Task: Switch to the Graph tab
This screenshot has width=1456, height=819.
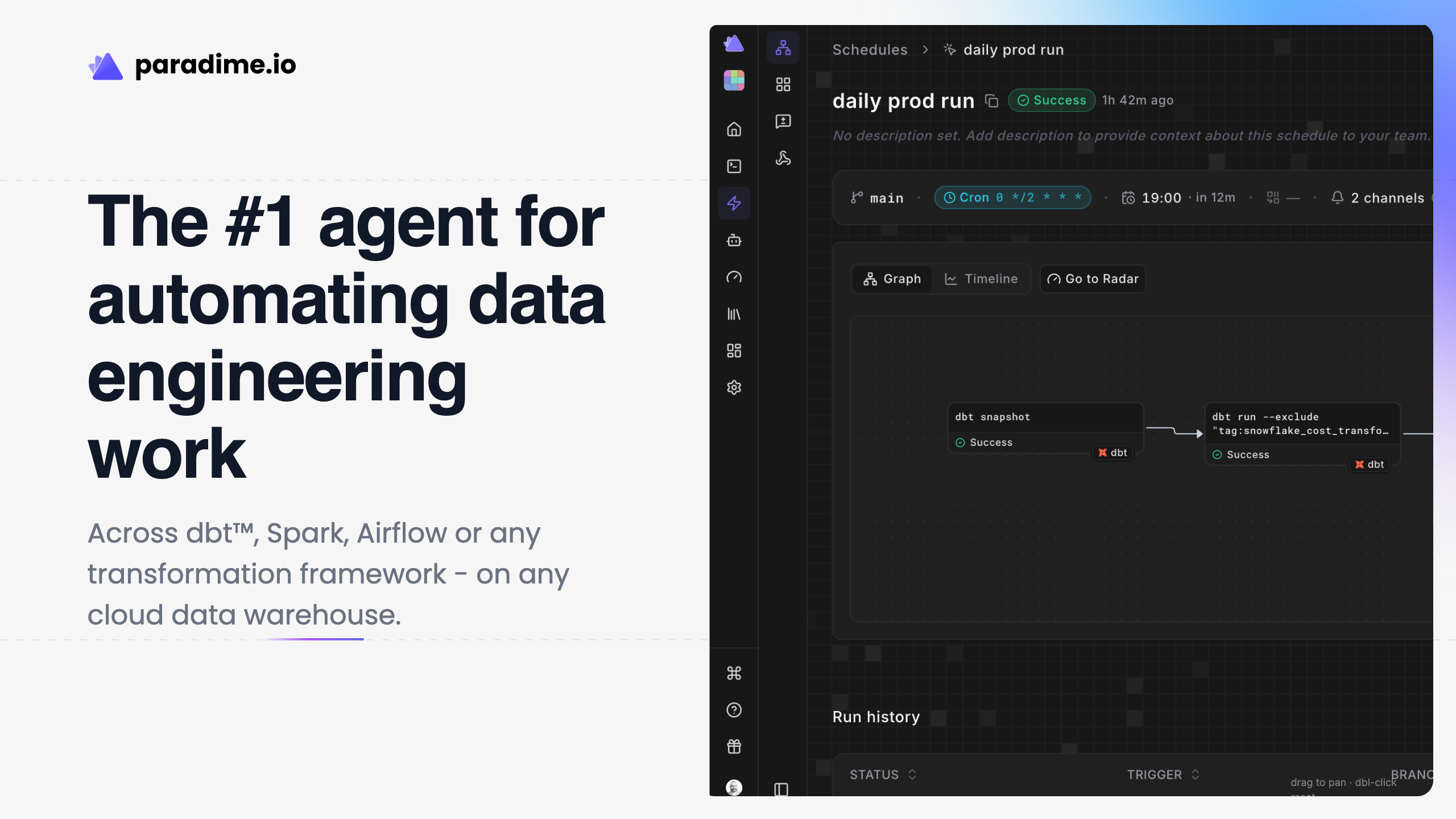Action: pyautogui.click(x=892, y=279)
